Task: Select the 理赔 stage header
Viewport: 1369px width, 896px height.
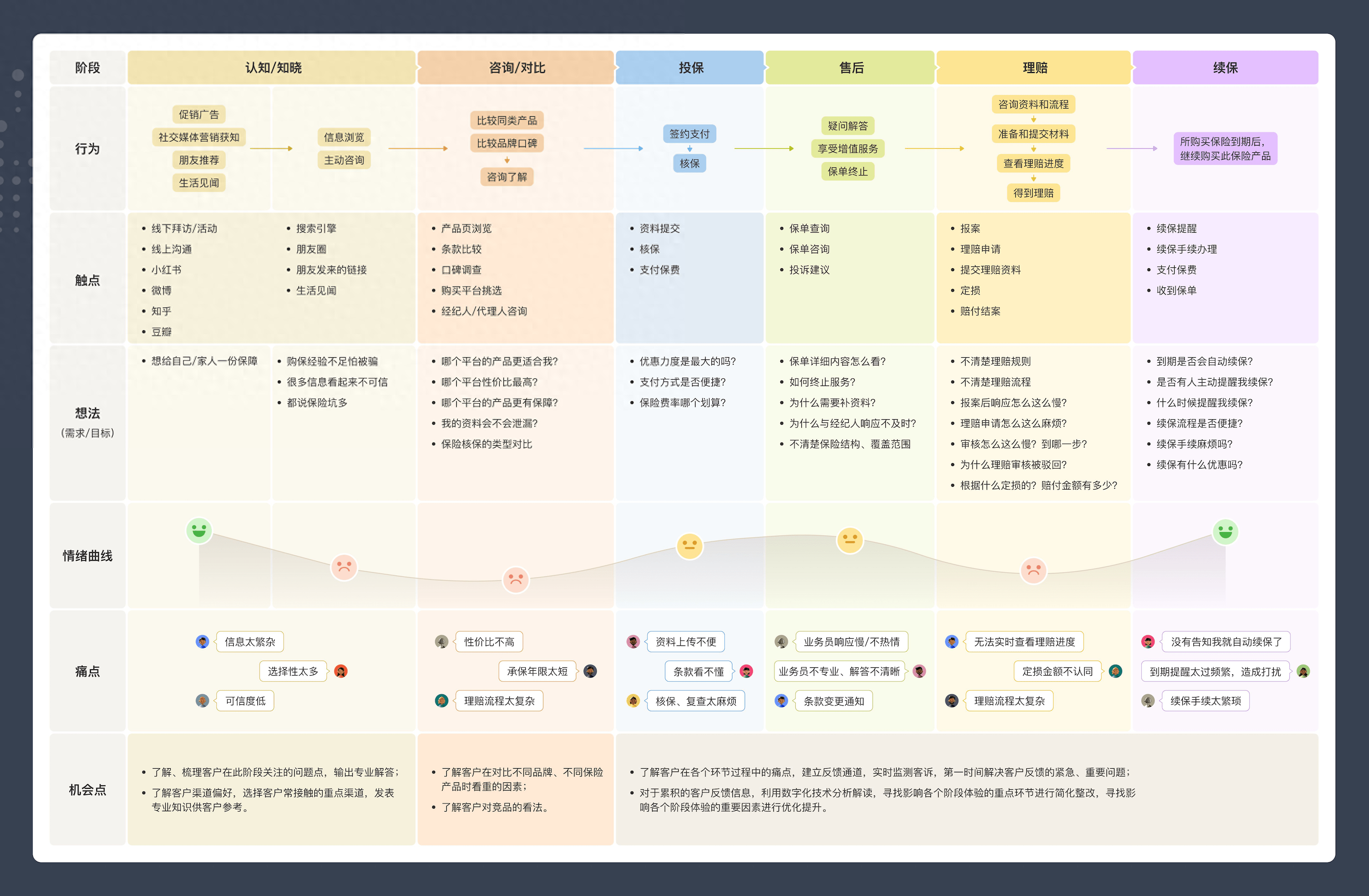Action: pyautogui.click(x=1034, y=68)
